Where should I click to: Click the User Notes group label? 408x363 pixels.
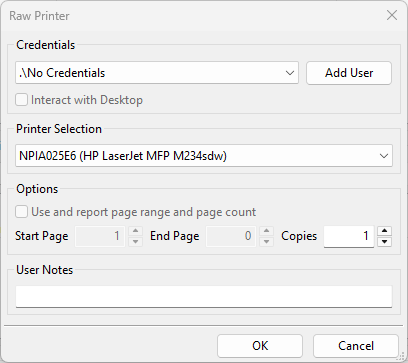[x=45, y=270]
